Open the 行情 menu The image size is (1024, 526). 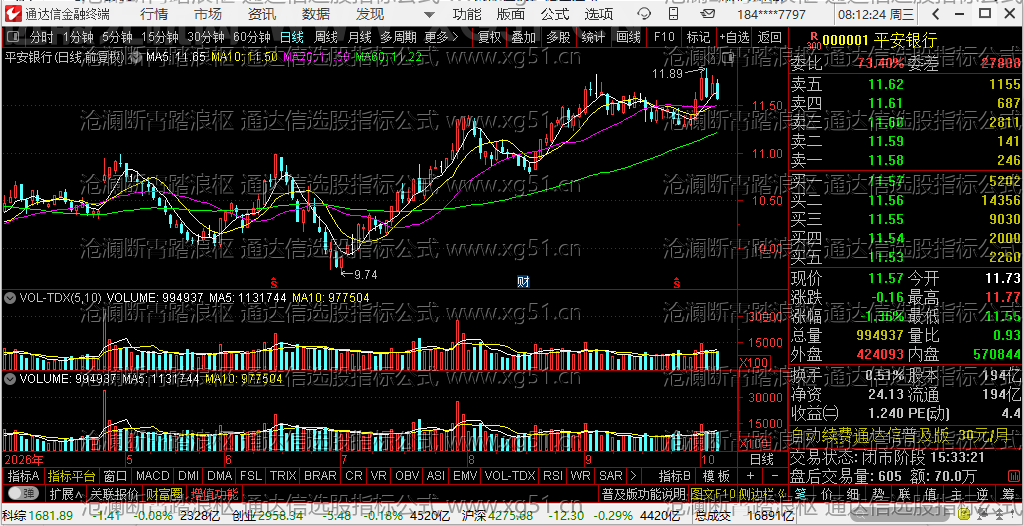(x=154, y=14)
